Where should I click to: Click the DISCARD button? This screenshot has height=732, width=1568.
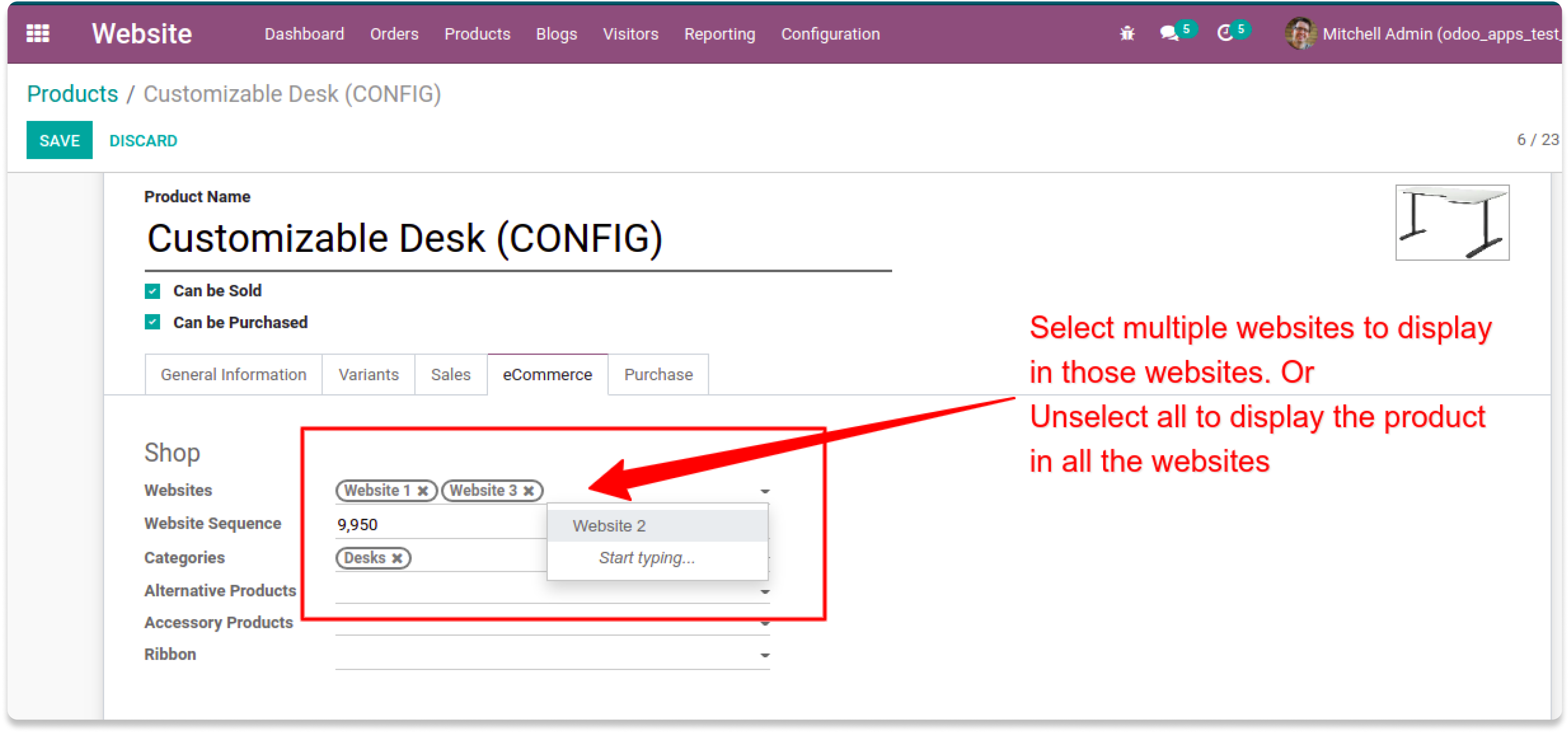point(143,140)
